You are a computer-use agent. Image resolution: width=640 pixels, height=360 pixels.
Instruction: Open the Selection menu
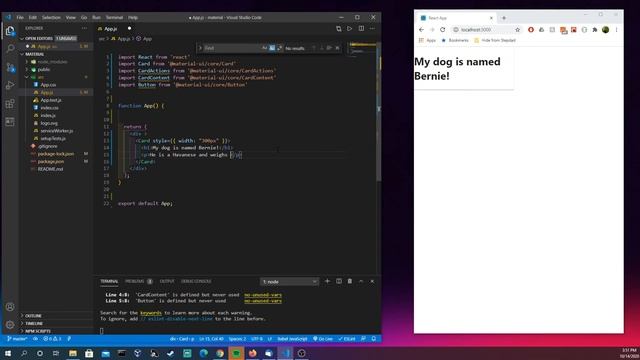coord(51,18)
